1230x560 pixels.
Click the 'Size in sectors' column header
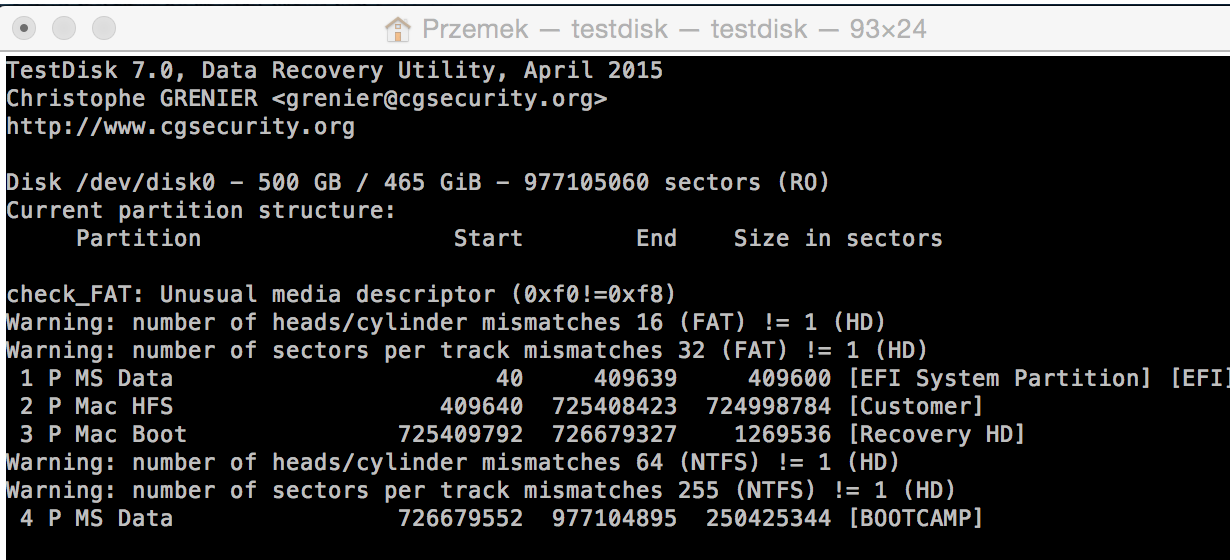(x=838, y=239)
